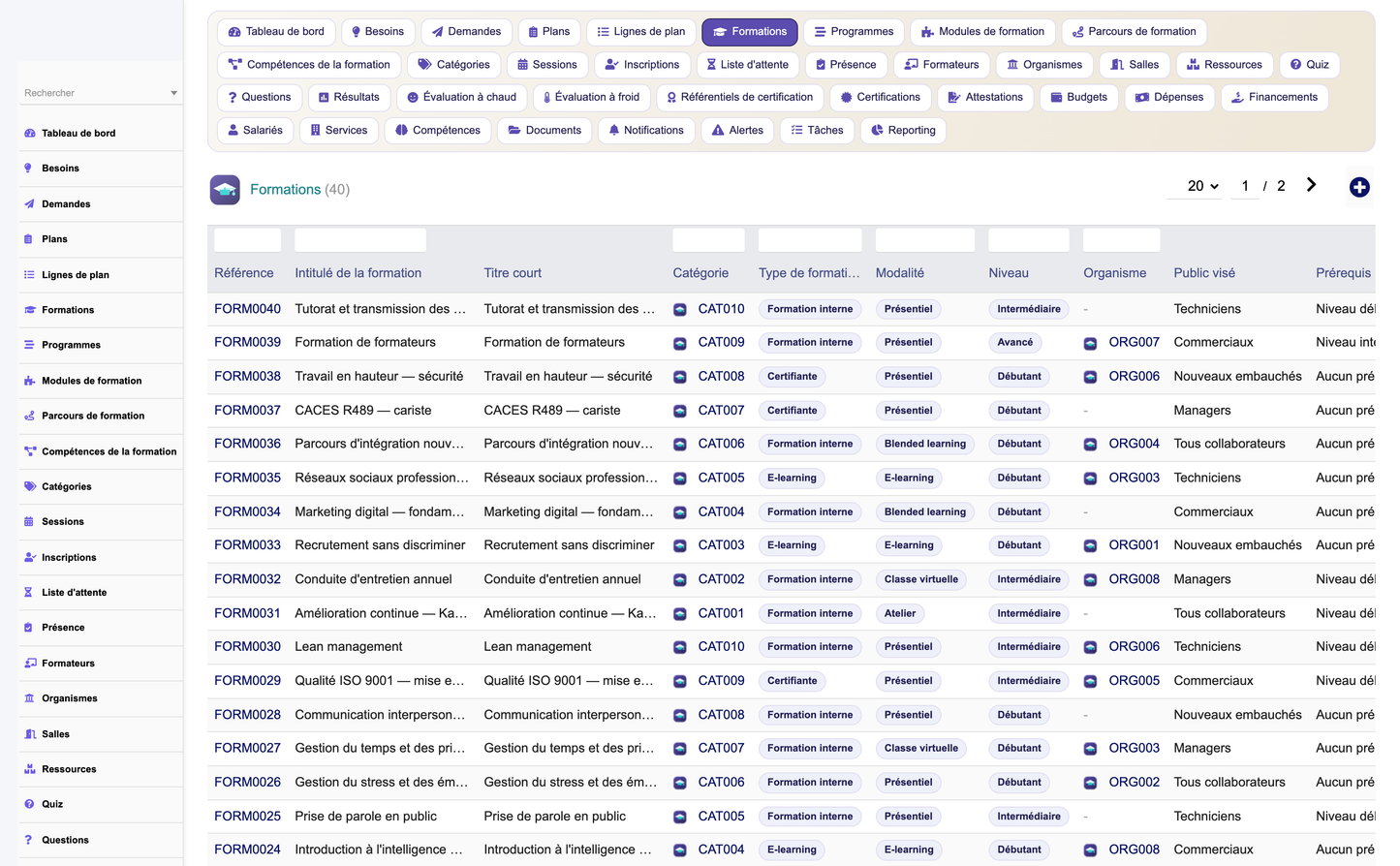
Task: Click the add new formation plus icon
Action: [1359, 187]
